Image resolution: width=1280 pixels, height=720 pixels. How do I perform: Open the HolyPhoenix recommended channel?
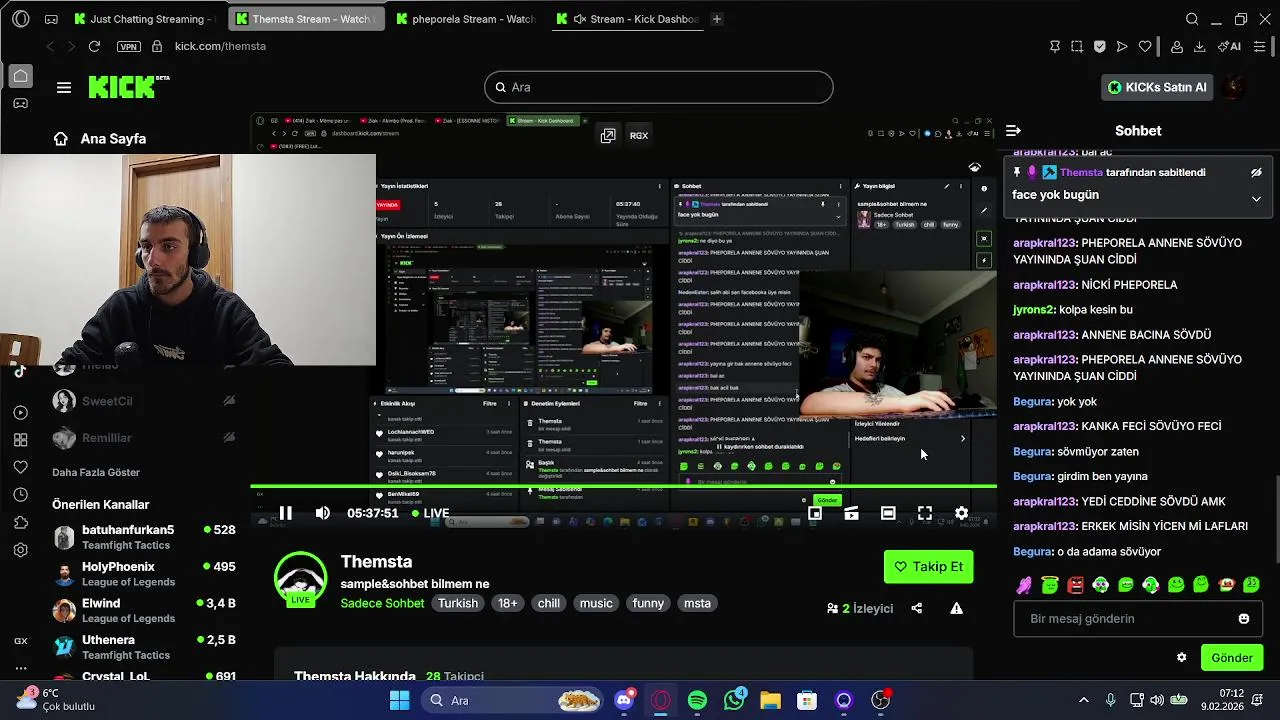(x=145, y=574)
